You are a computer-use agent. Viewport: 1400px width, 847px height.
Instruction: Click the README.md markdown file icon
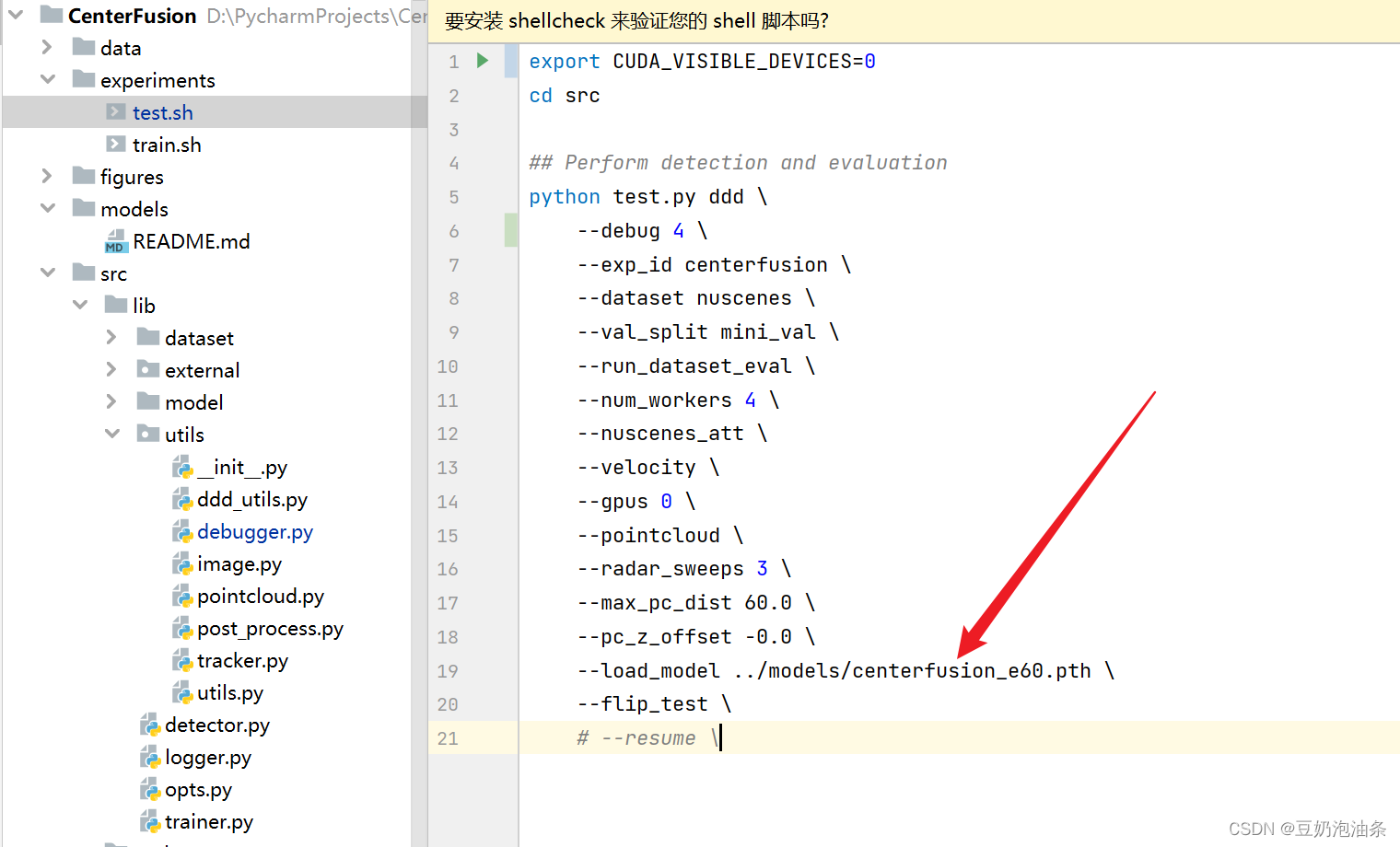click(116, 241)
